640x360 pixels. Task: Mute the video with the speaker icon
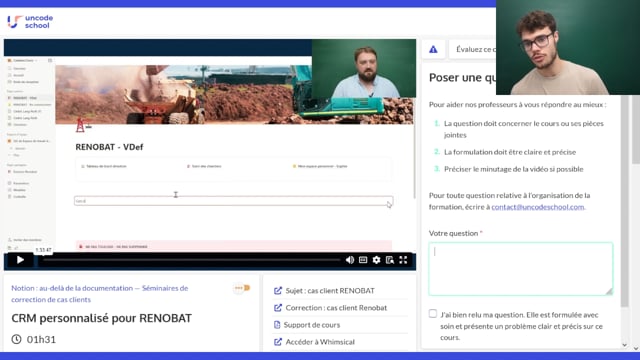coord(350,260)
